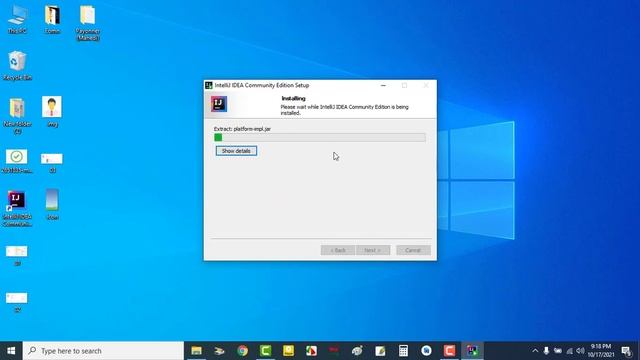Image resolution: width=640 pixels, height=360 pixels.
Task: Select the green checkmark file on desktop
Action: (17, 161)
